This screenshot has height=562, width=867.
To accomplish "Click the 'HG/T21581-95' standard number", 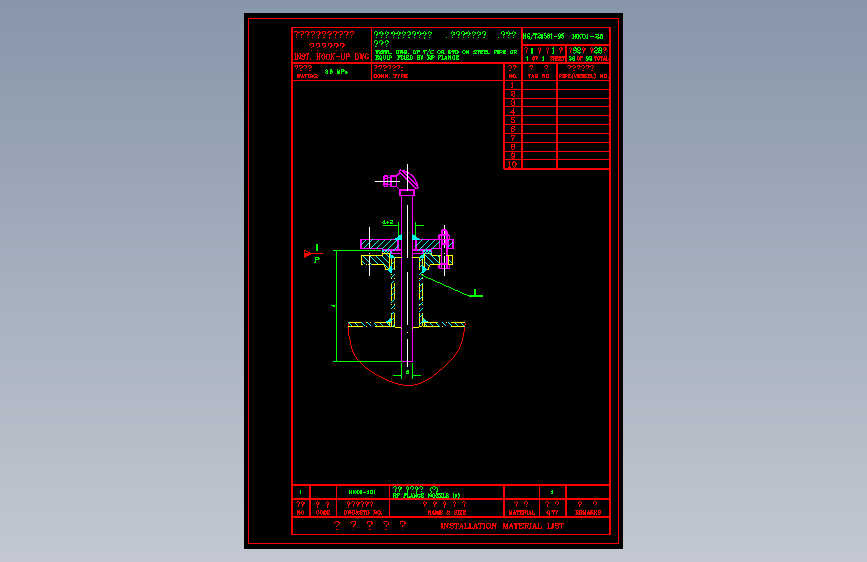I will (x=544, y=37).
